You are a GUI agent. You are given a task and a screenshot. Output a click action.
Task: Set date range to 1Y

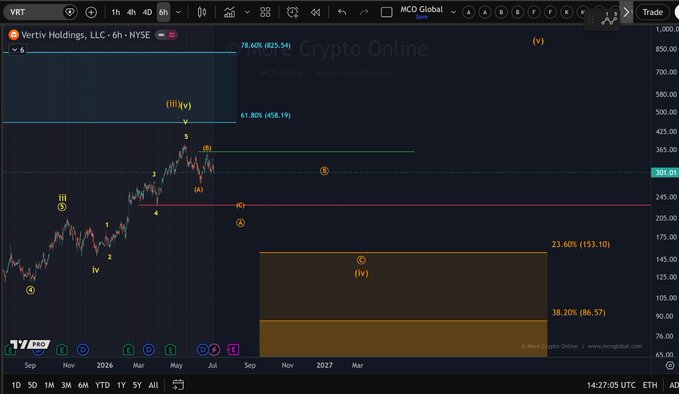(x=121, y=385)
